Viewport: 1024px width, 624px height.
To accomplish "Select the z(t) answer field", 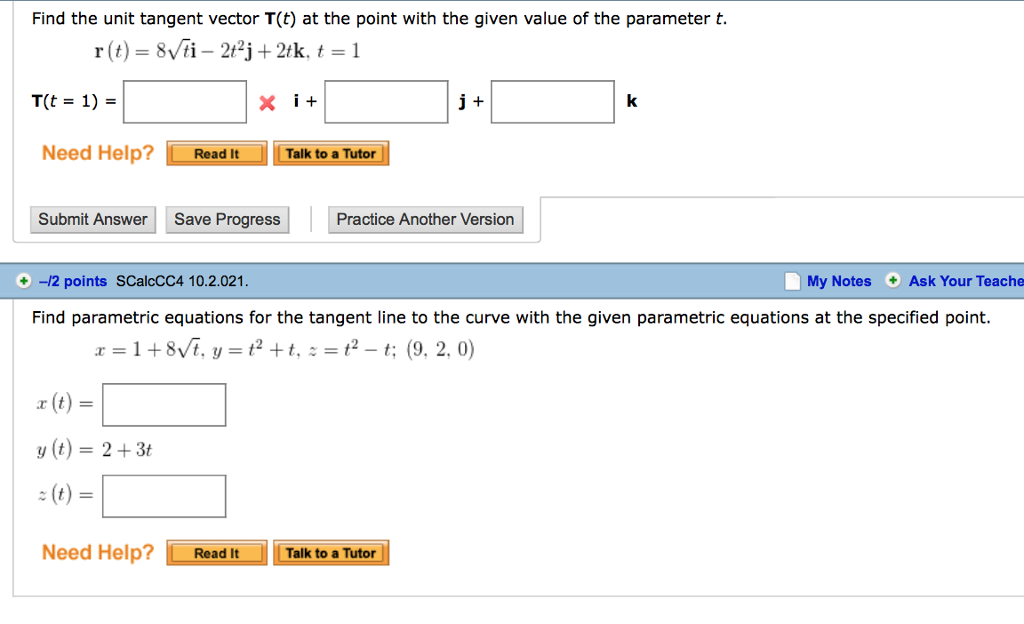I will [163, 495].
